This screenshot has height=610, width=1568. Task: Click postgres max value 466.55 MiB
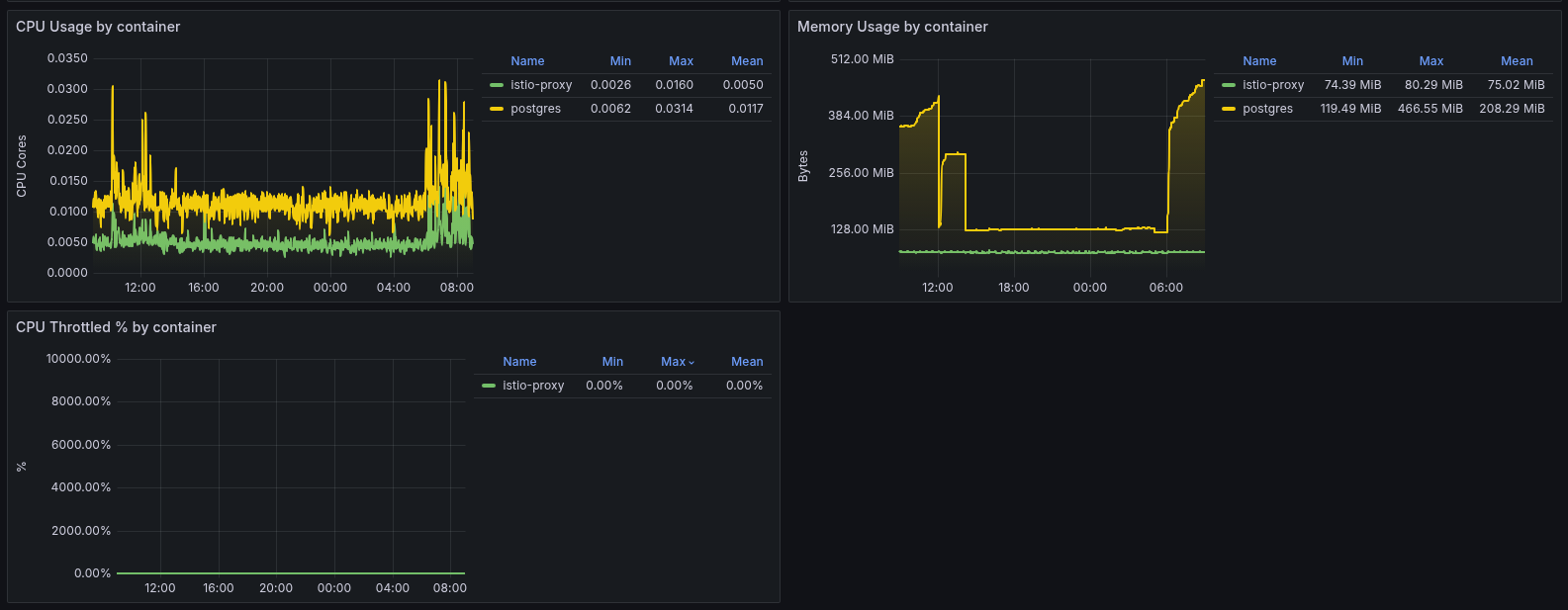coord(1430,109)
